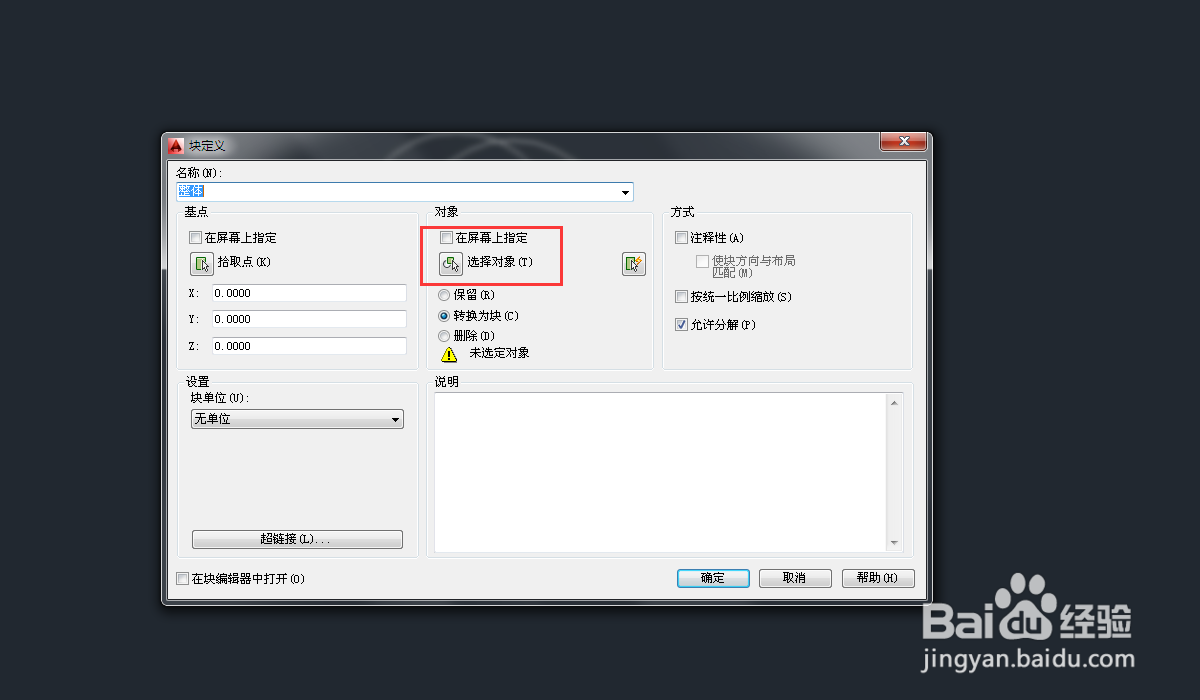Image resolution: width=1200 pixels, height=700 pixels.
Task: Confirm with the 确定 button
Action: click(713, 578)
